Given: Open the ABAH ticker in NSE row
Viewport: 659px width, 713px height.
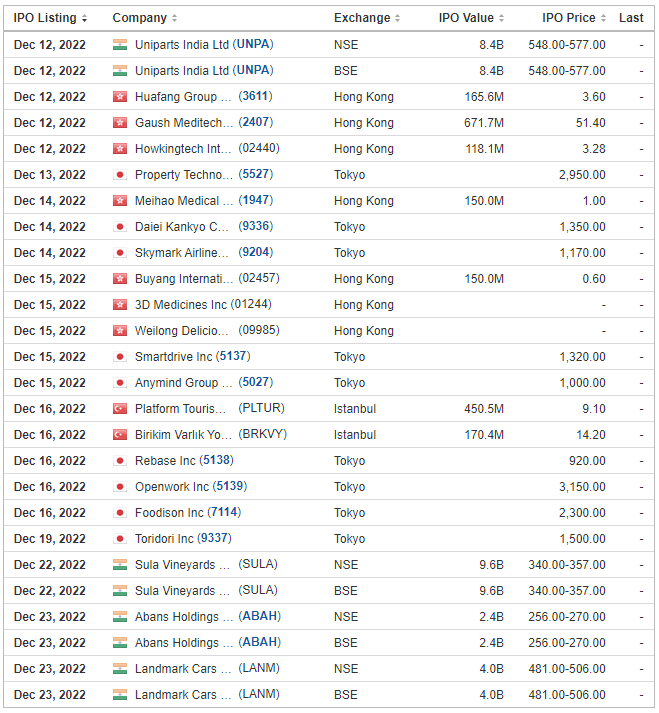Looking at the screenshot, I should pos(260,616).
